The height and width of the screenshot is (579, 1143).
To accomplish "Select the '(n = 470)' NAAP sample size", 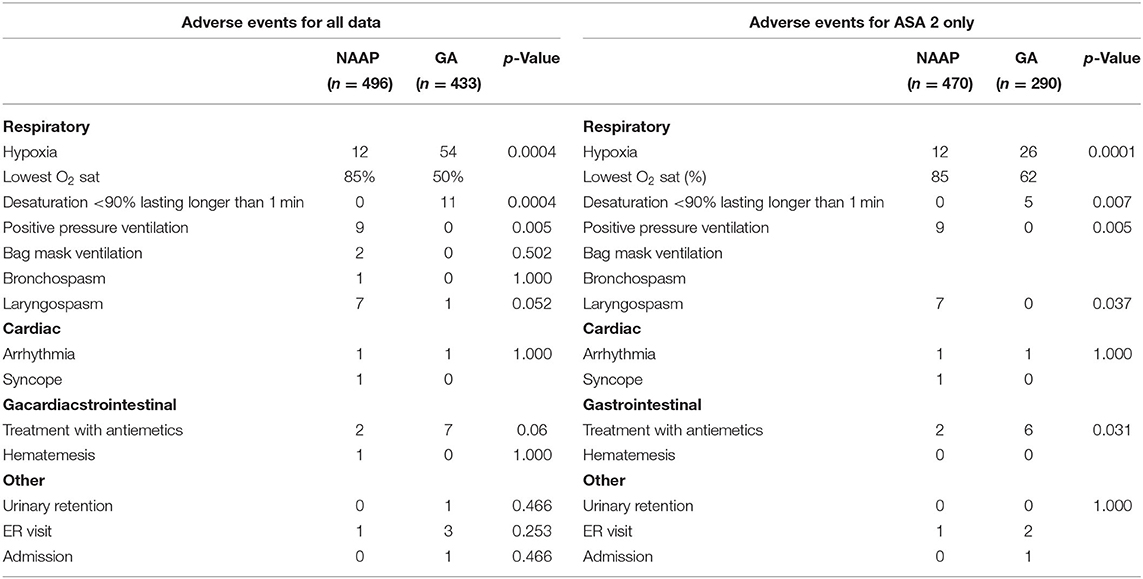I will [x=940, y=84].
